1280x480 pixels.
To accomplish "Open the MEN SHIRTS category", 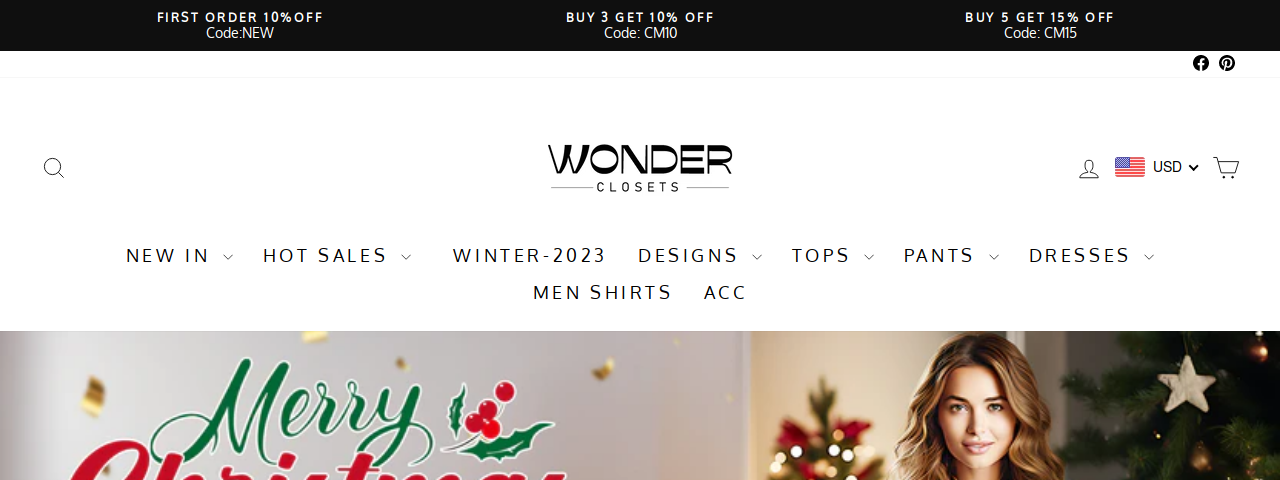I will click(602, 293).
